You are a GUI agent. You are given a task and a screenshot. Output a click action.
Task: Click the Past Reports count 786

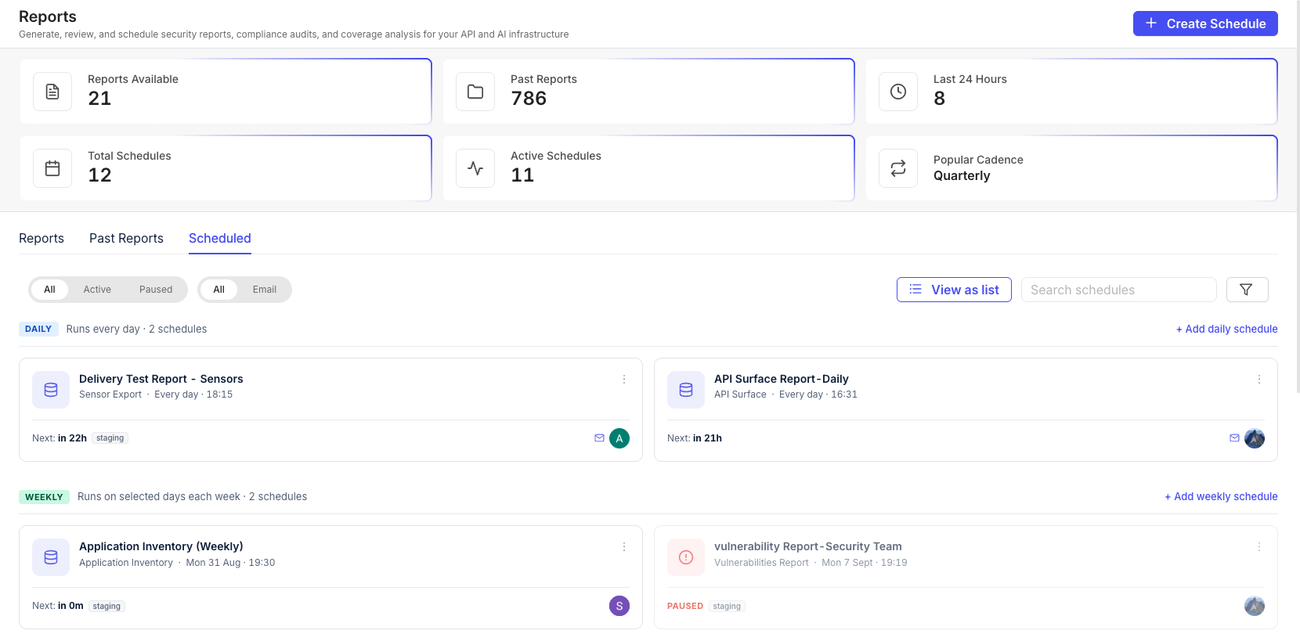coord(528,98)
